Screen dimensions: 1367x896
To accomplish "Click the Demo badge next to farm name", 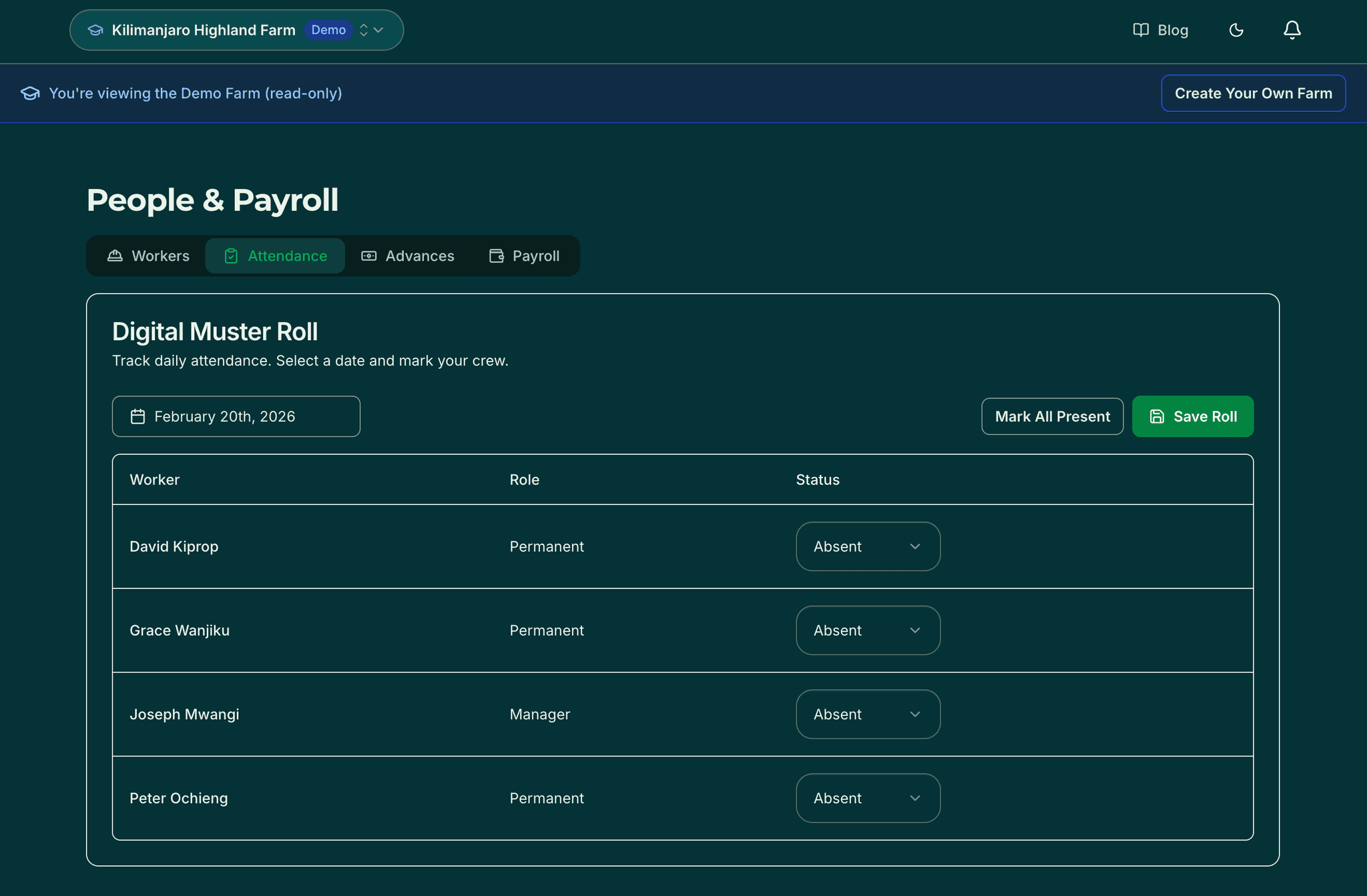I will coord(328,30).
